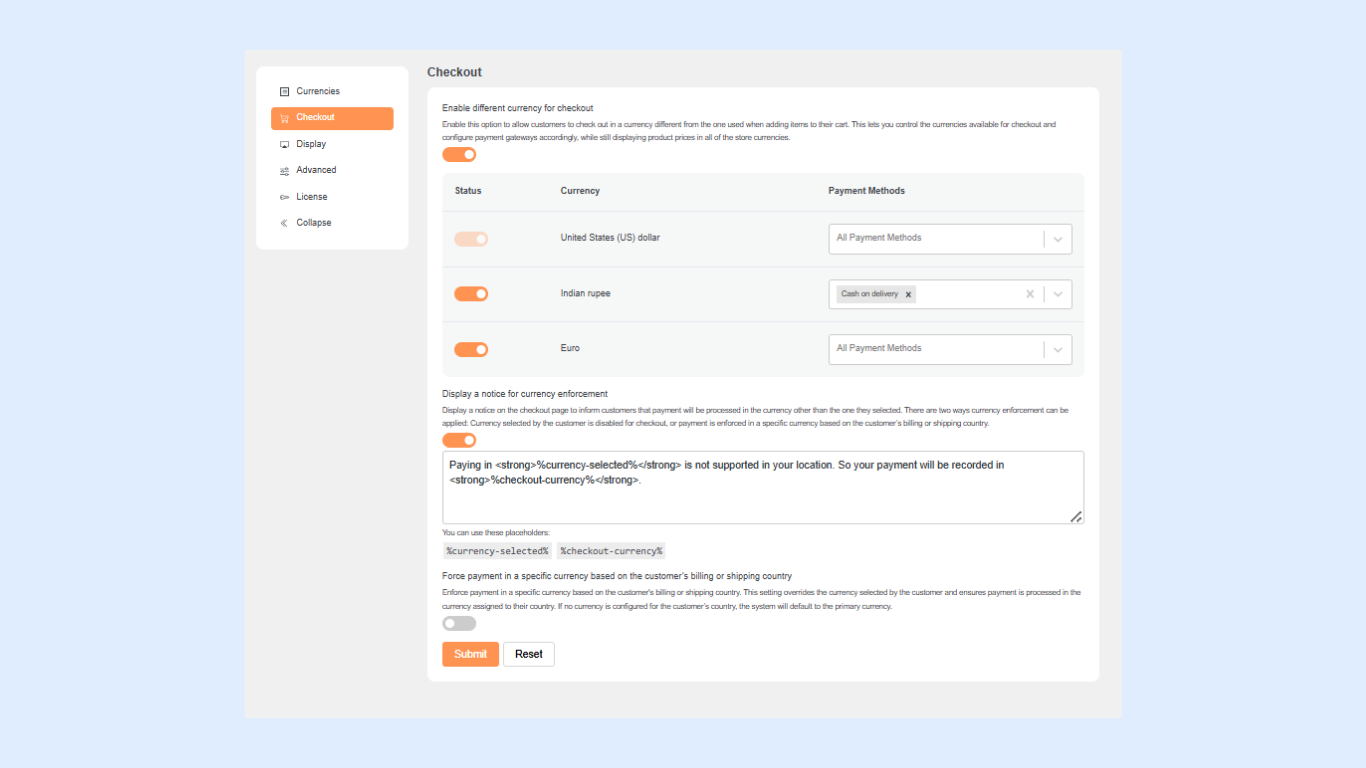Click the Advanced settings sliders icon
Screen dimensions: 1366x768
click(285, 171)
